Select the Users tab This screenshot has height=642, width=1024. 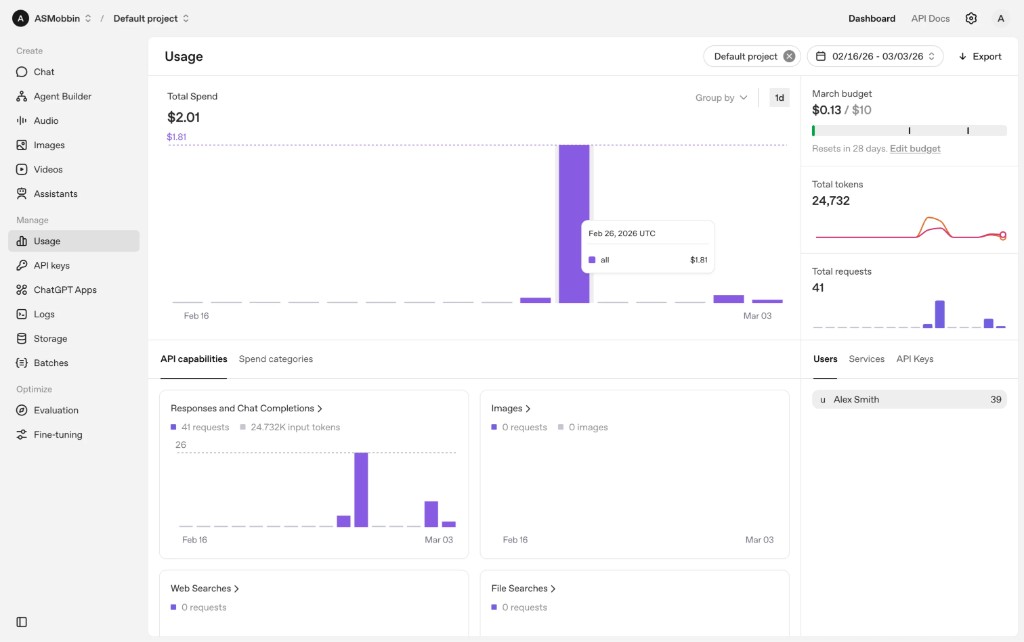(x=825, y=359)
